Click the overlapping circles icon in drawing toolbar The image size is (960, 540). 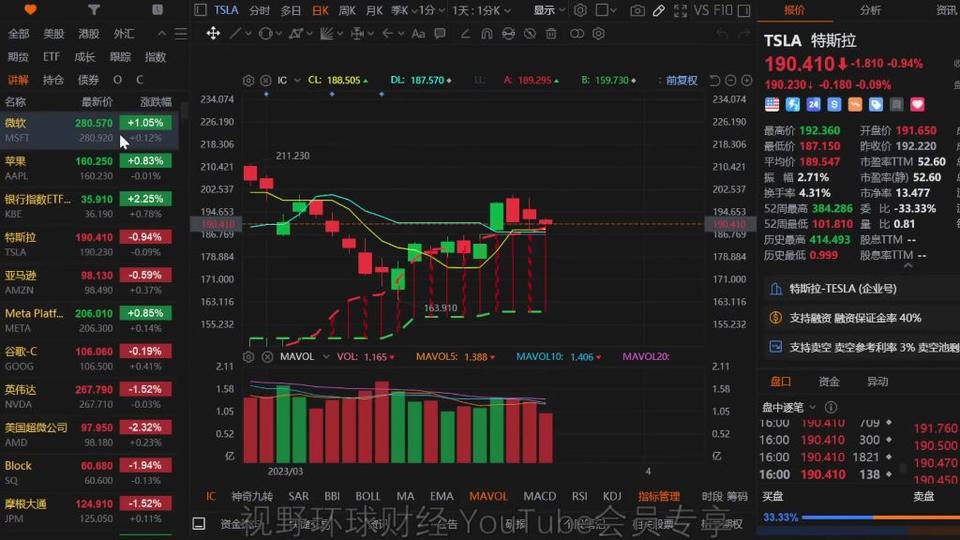(x=577, y=34)
